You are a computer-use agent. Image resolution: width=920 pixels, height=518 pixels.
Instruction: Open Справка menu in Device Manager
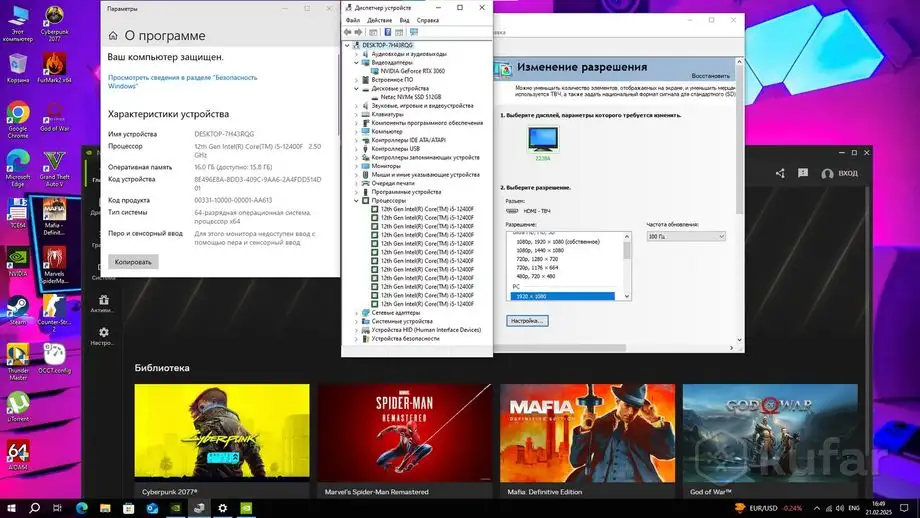point(428,20)
